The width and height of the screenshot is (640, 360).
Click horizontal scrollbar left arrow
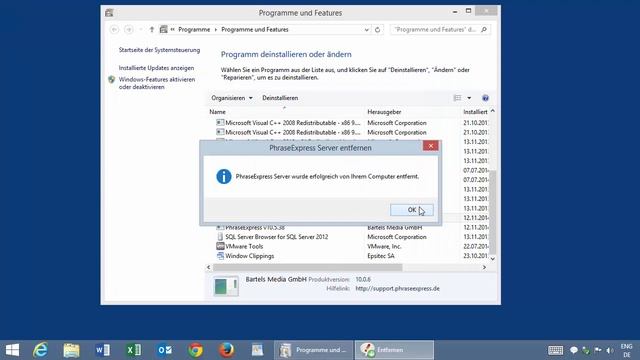point(209,267)
